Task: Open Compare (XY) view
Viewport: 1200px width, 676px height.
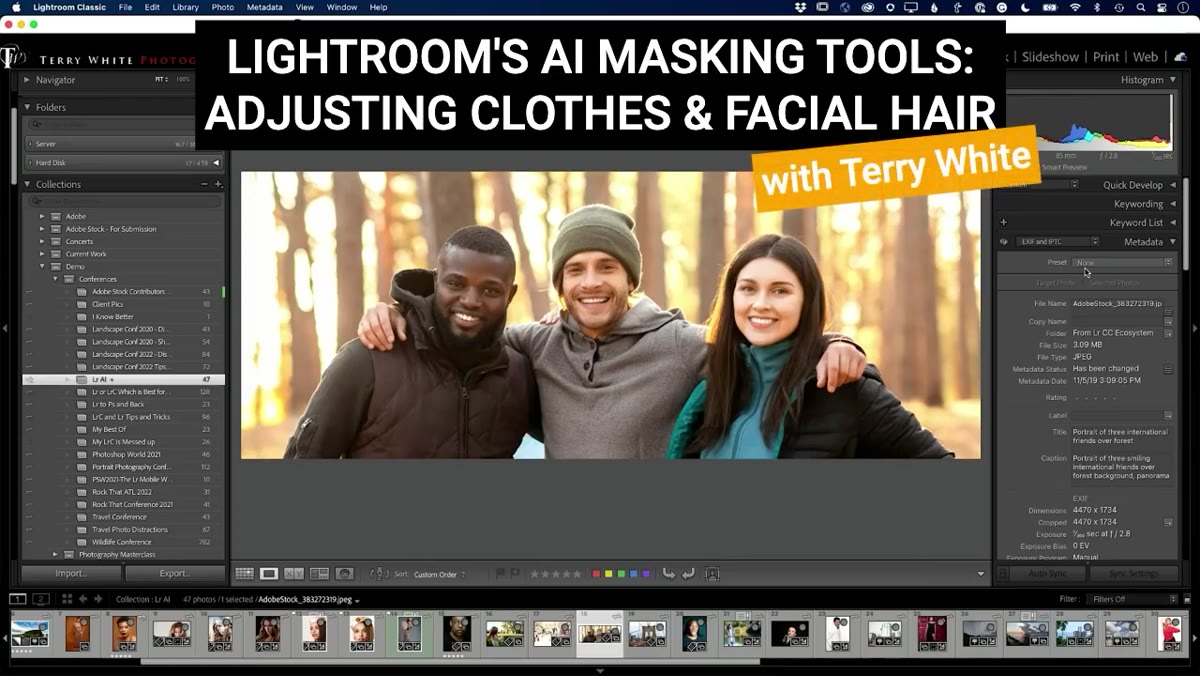Action: pos(294,574)
